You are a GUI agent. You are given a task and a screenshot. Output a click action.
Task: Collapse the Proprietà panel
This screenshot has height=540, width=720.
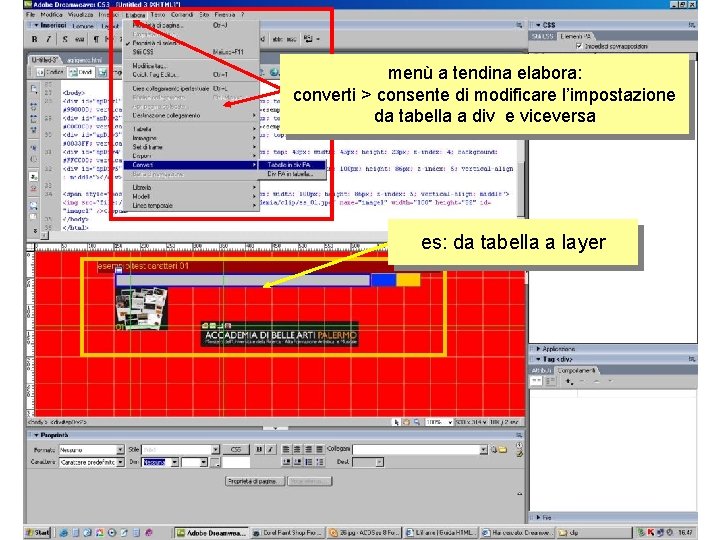36,435
